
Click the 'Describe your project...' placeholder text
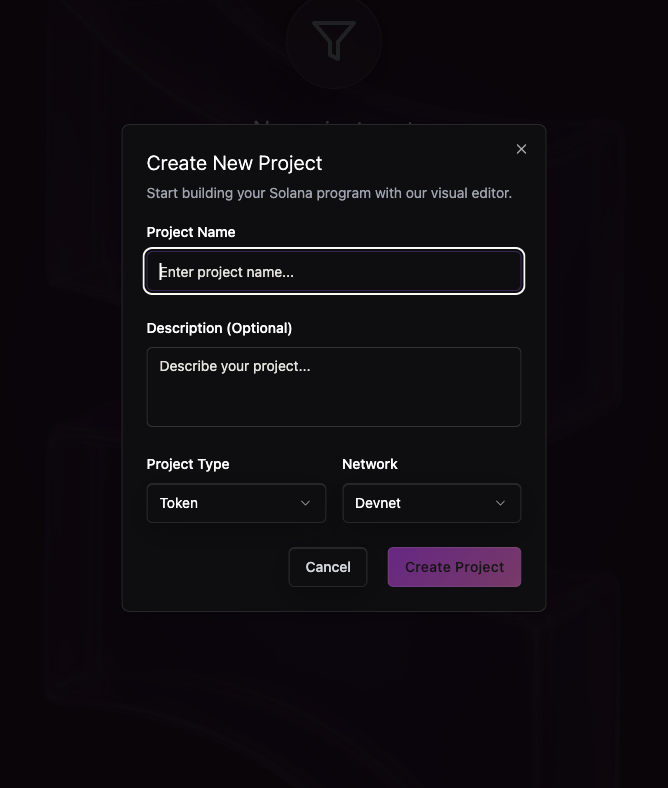(235, 366)
